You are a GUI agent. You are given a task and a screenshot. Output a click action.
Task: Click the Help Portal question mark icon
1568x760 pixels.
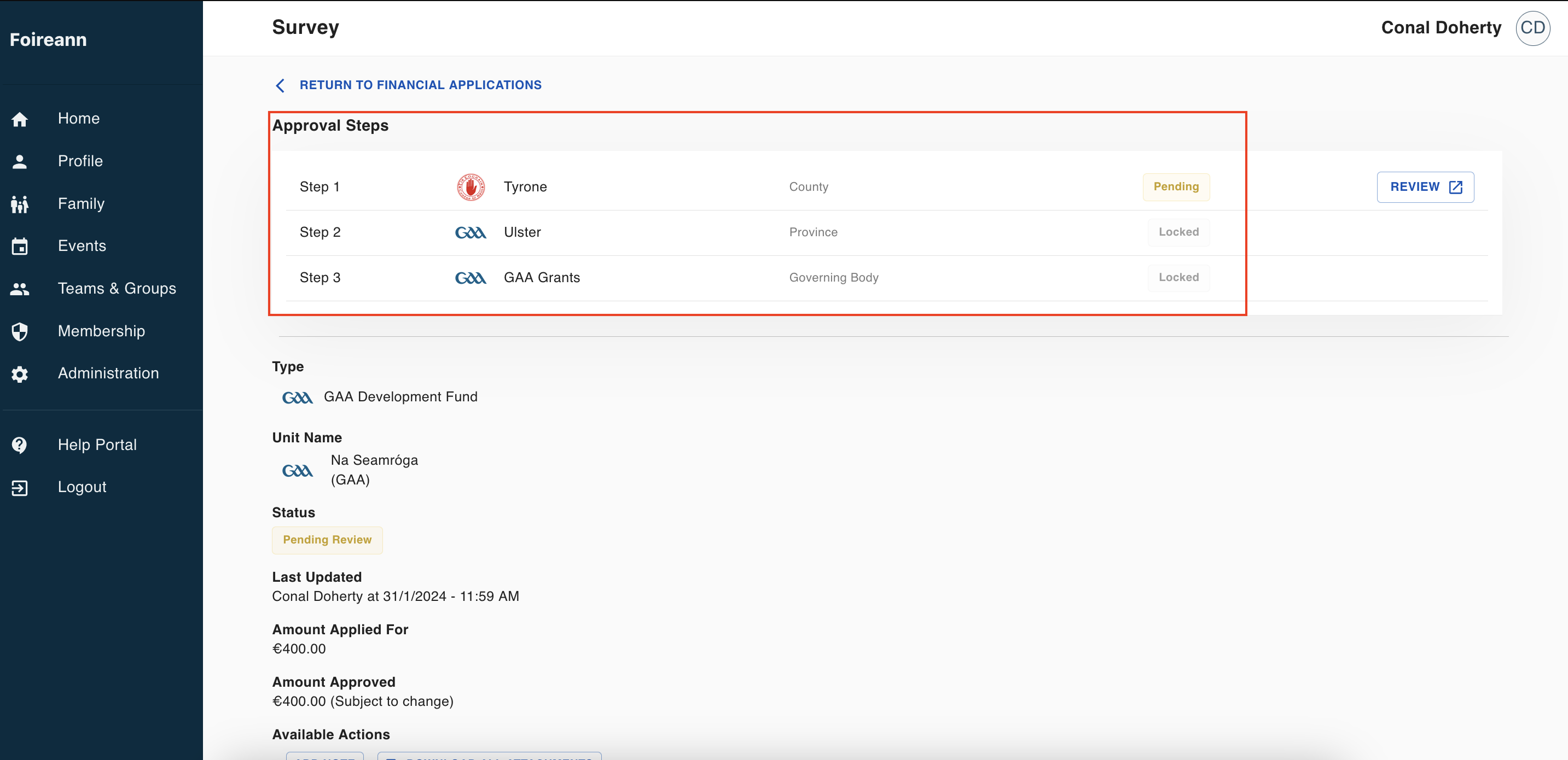pos(20,445)
